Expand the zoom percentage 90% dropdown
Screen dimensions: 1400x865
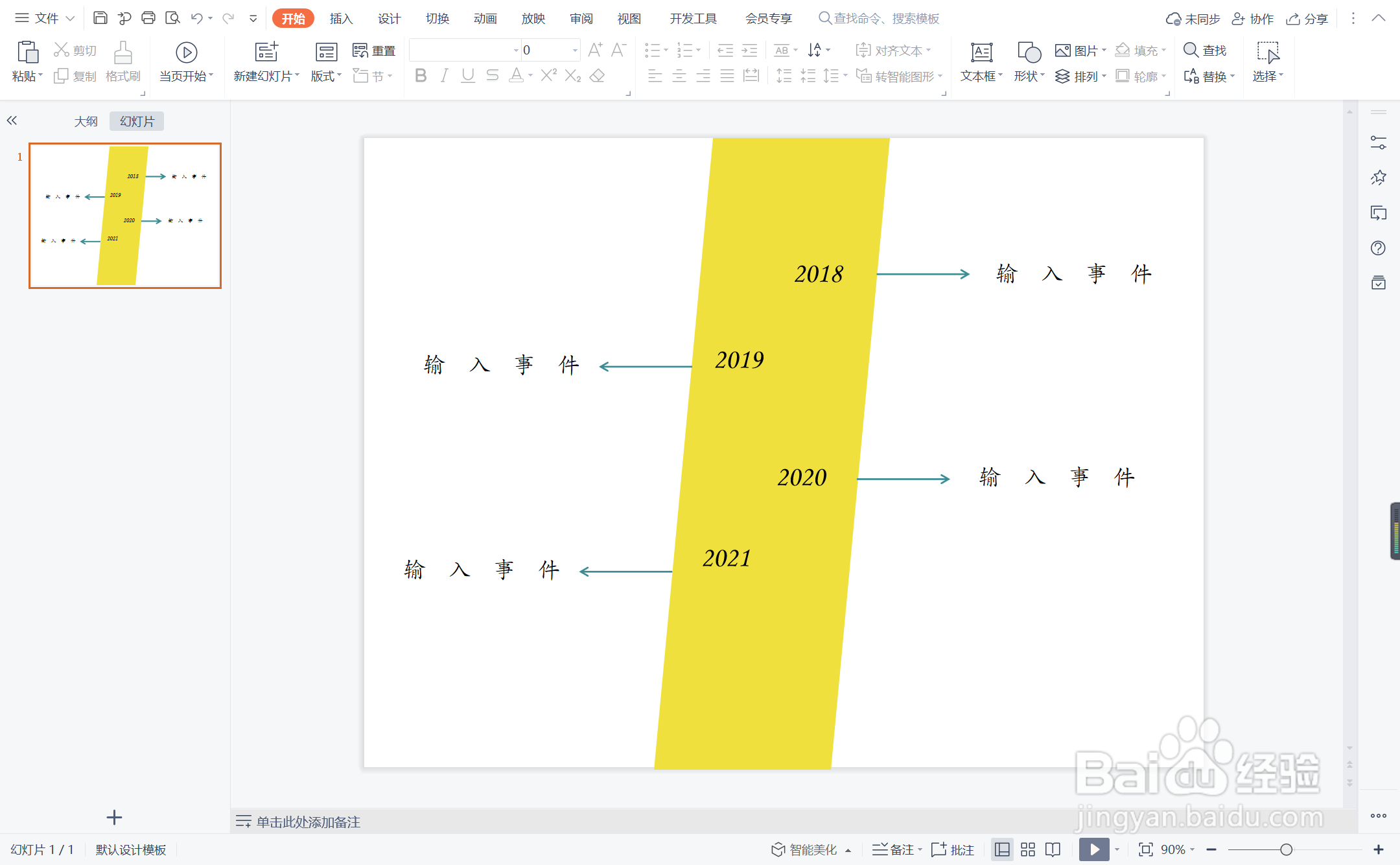[x=1193, y=849]
